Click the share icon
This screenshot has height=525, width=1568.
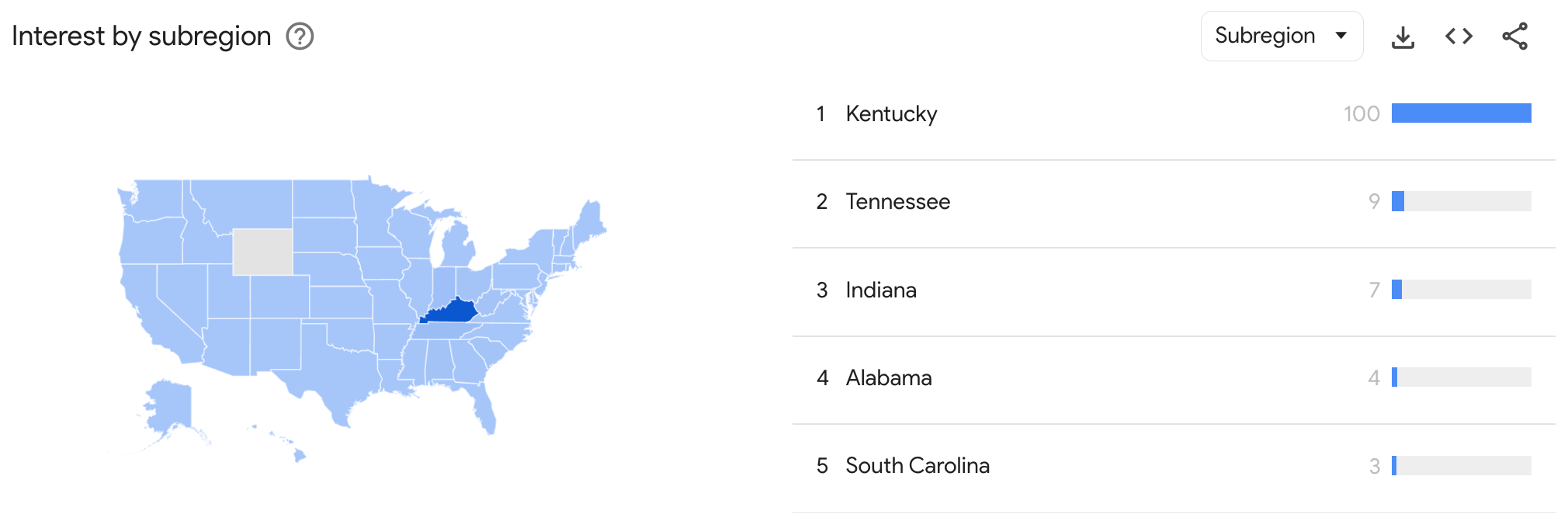click(x=1514, y=36)
